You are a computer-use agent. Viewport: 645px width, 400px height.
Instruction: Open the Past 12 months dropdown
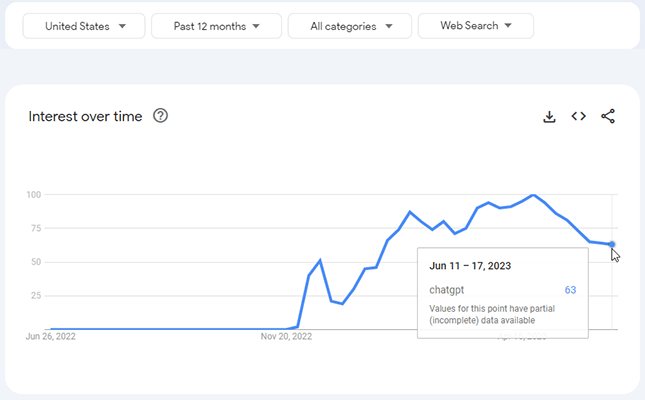click(x=215, y=26)
